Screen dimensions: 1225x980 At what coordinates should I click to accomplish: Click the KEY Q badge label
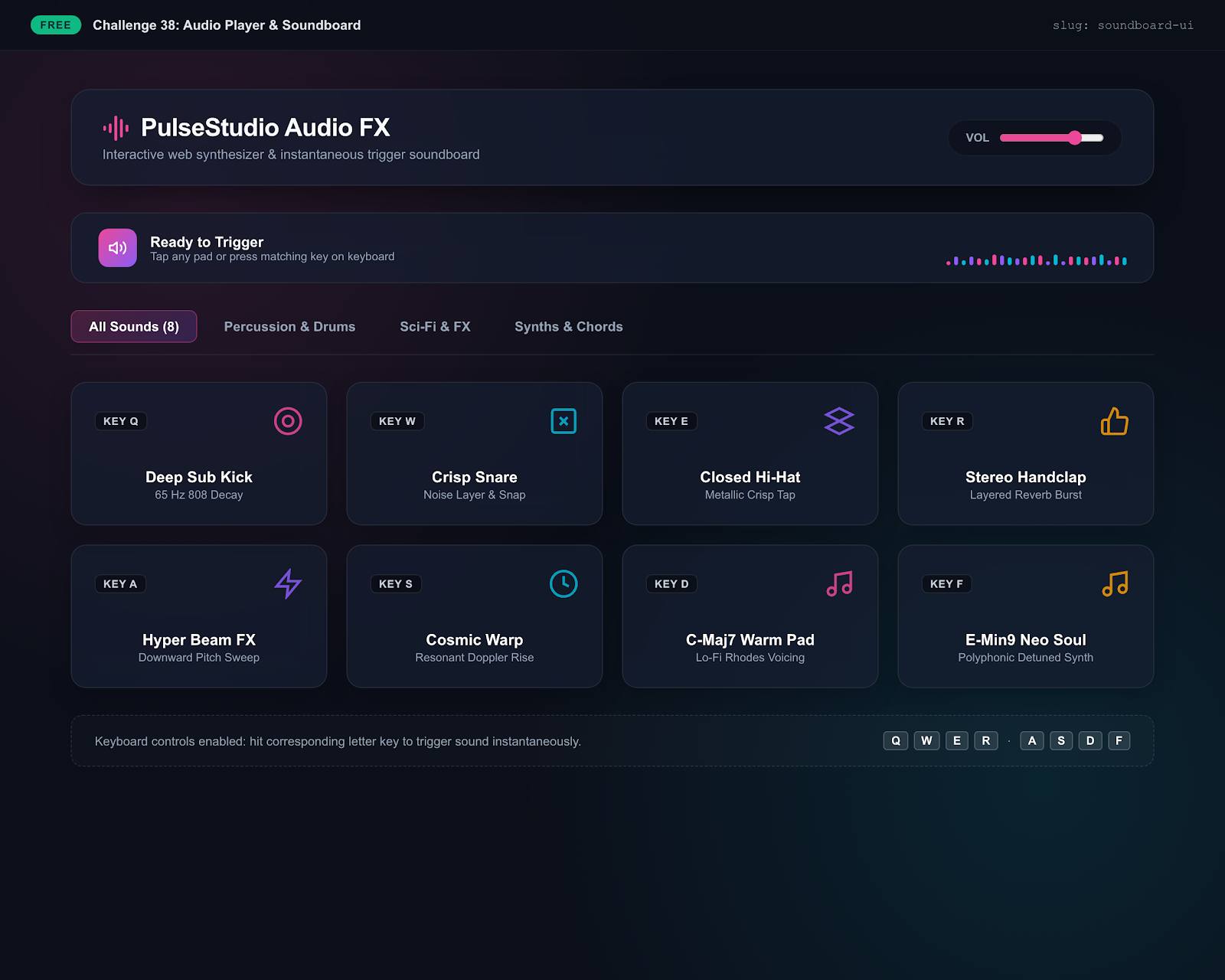tap(121, 421)
